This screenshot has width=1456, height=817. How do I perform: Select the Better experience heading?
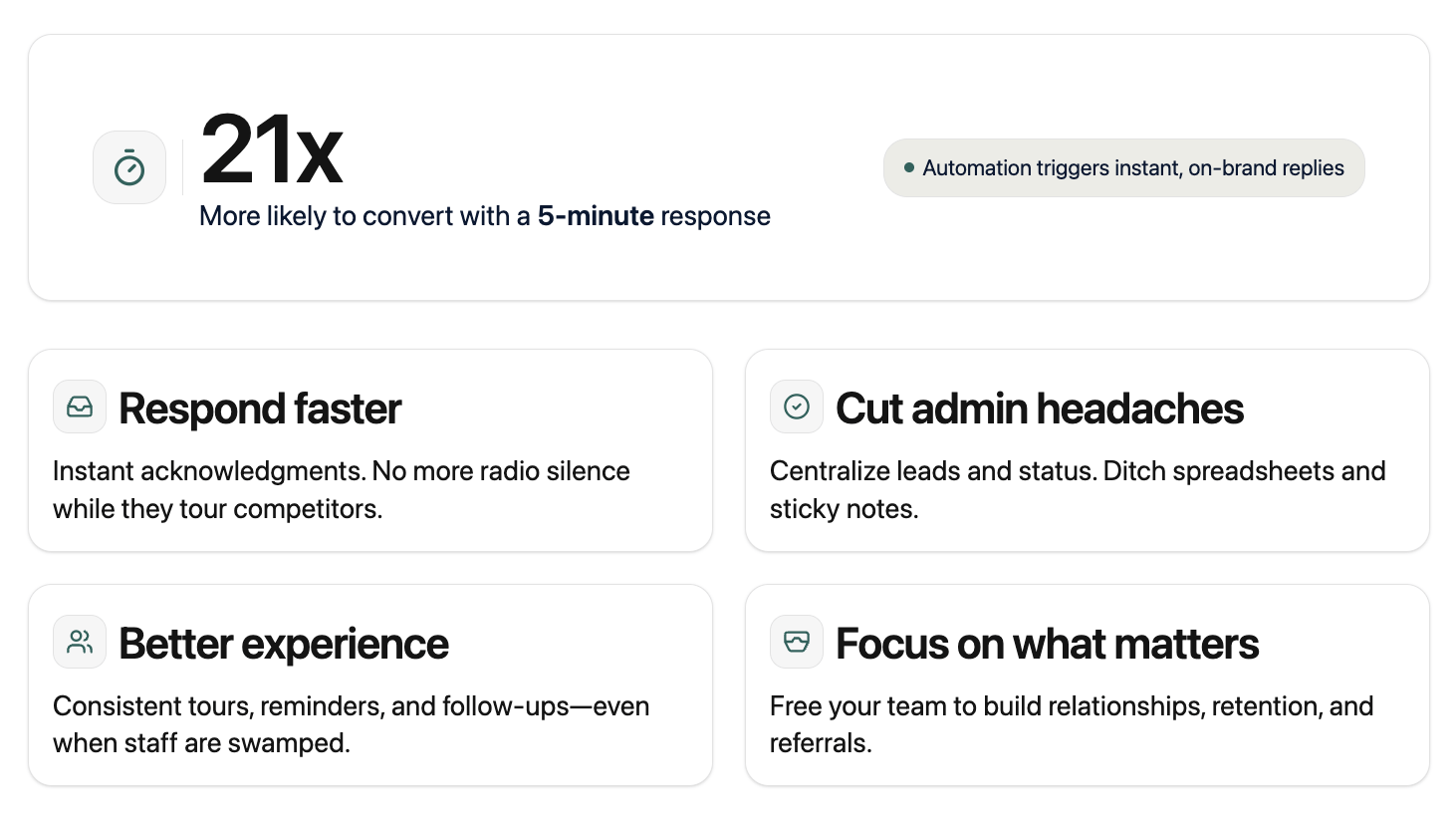(284, 644)
